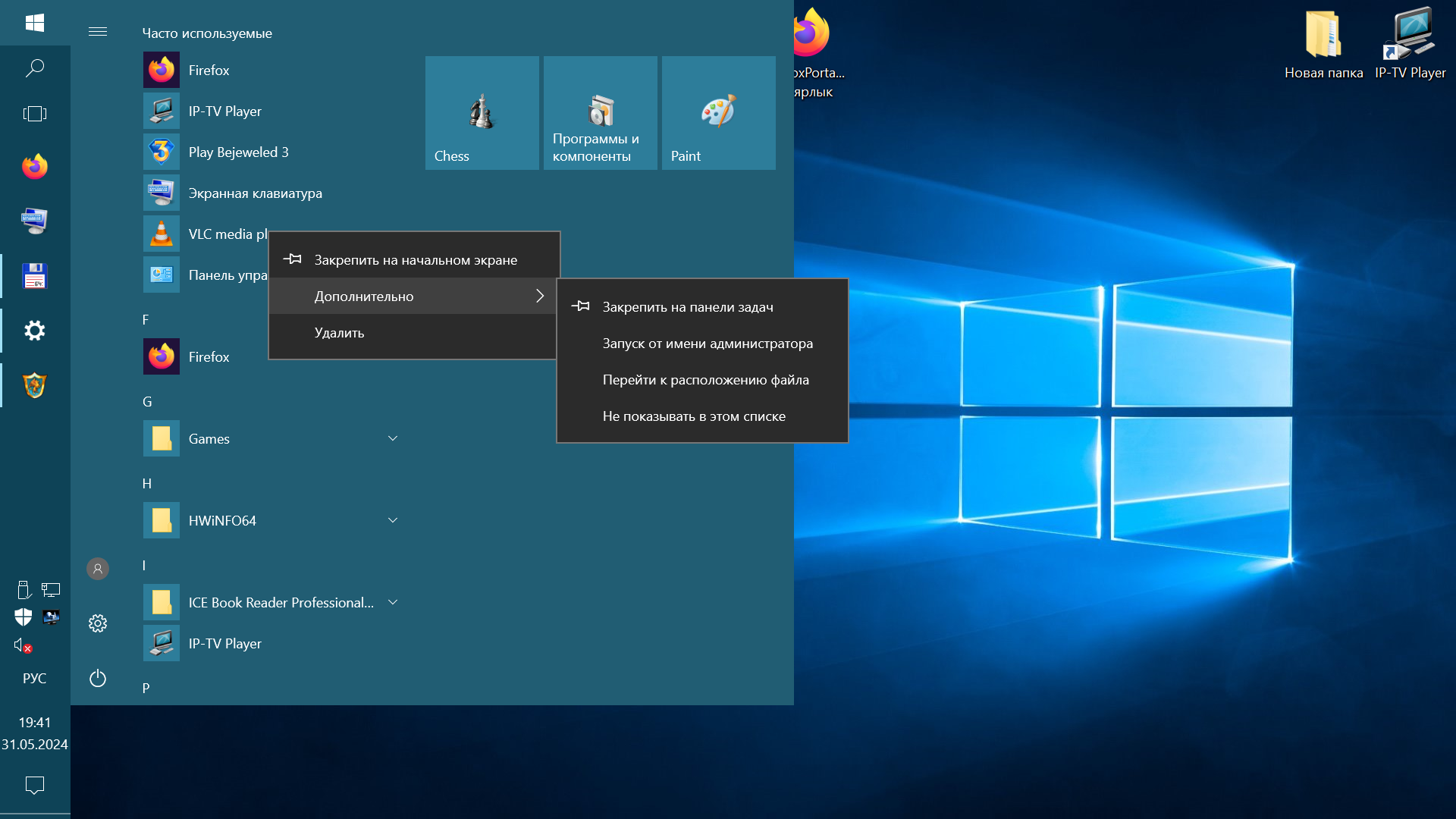The image size is (1456, 819).
Task: Launch the Paint tile
Action: 718,112
